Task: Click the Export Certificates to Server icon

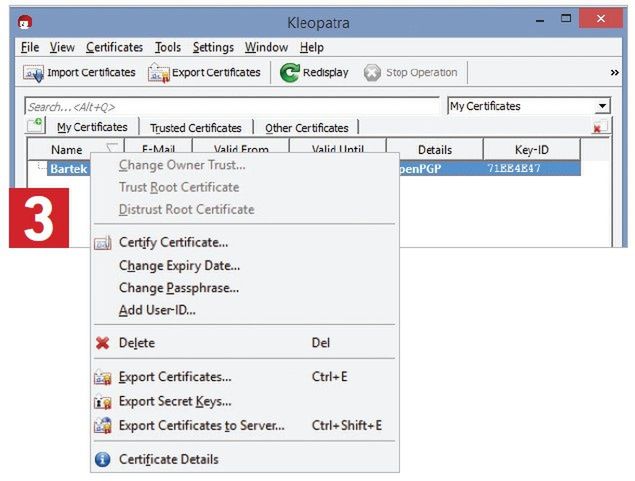Action: pos(102,426)
